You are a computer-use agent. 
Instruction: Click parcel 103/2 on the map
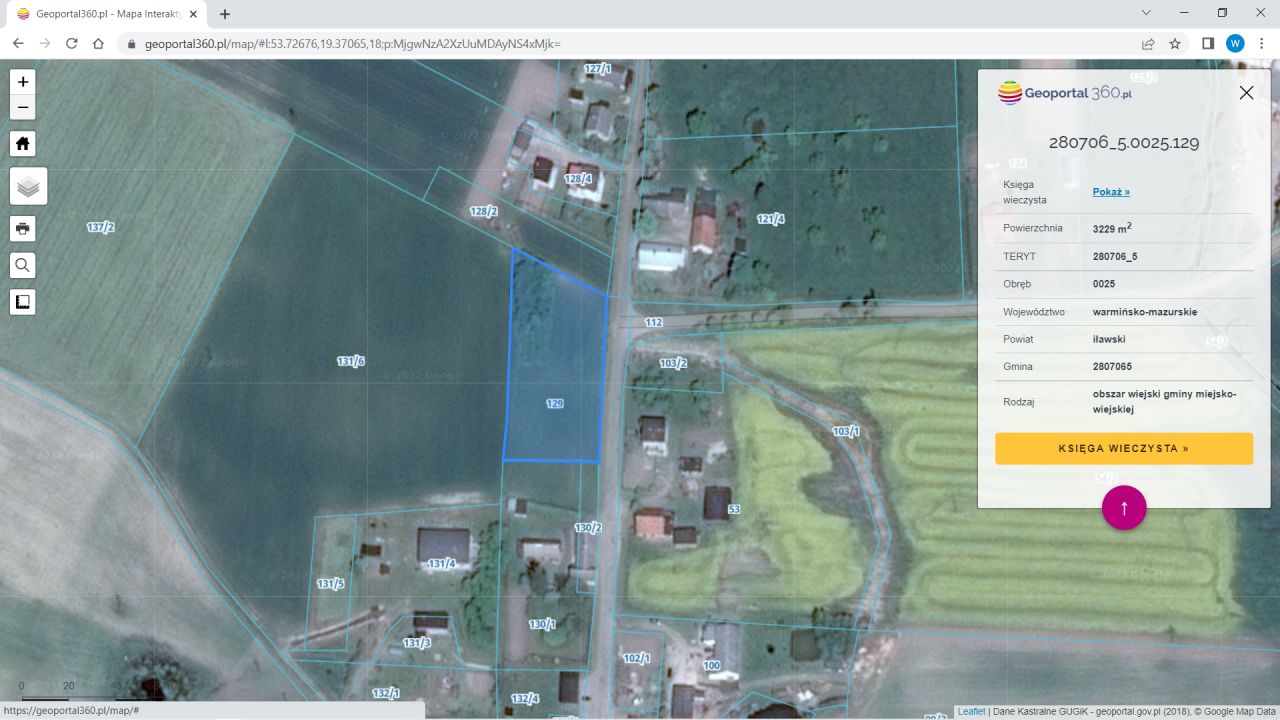pos(673,363)
